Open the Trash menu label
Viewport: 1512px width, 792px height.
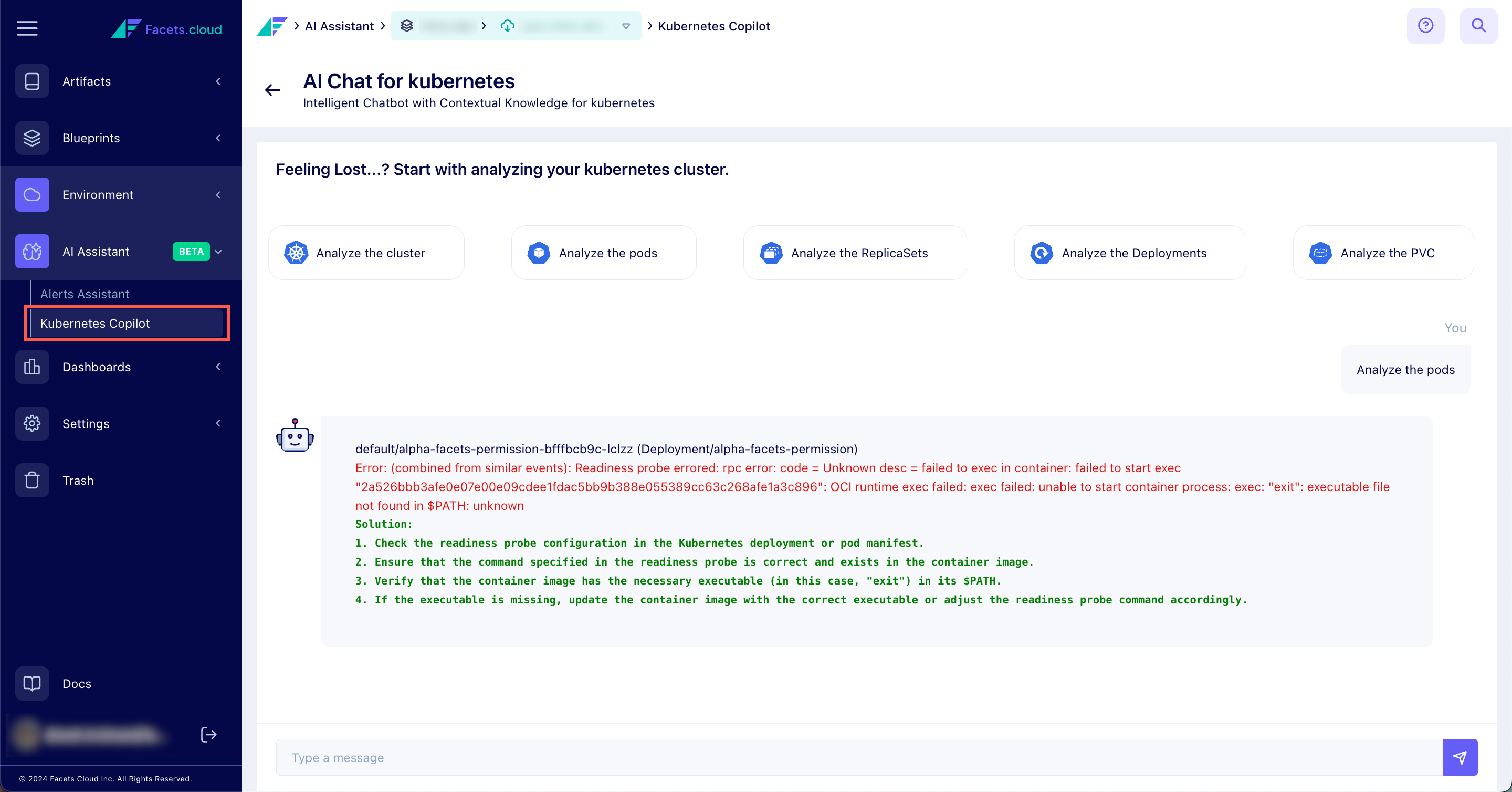point(78,480)
